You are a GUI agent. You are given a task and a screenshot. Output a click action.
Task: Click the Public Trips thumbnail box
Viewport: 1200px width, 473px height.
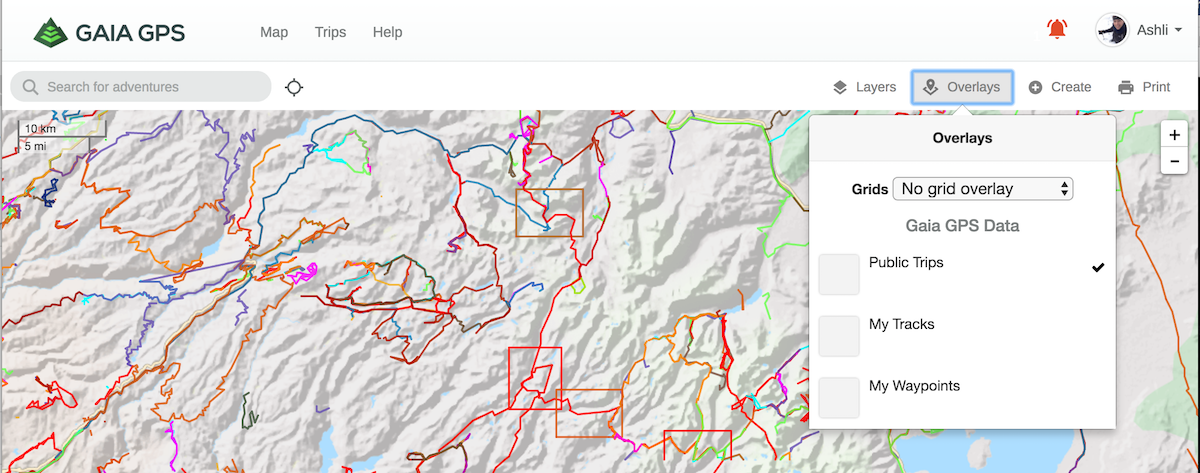coord(839,274)
